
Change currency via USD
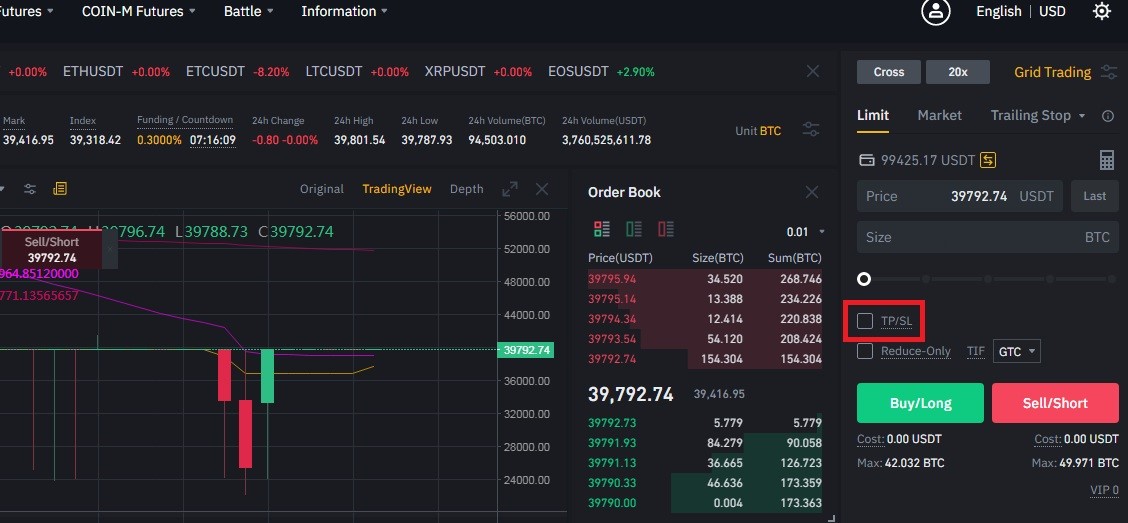(x=1052, y=12)
